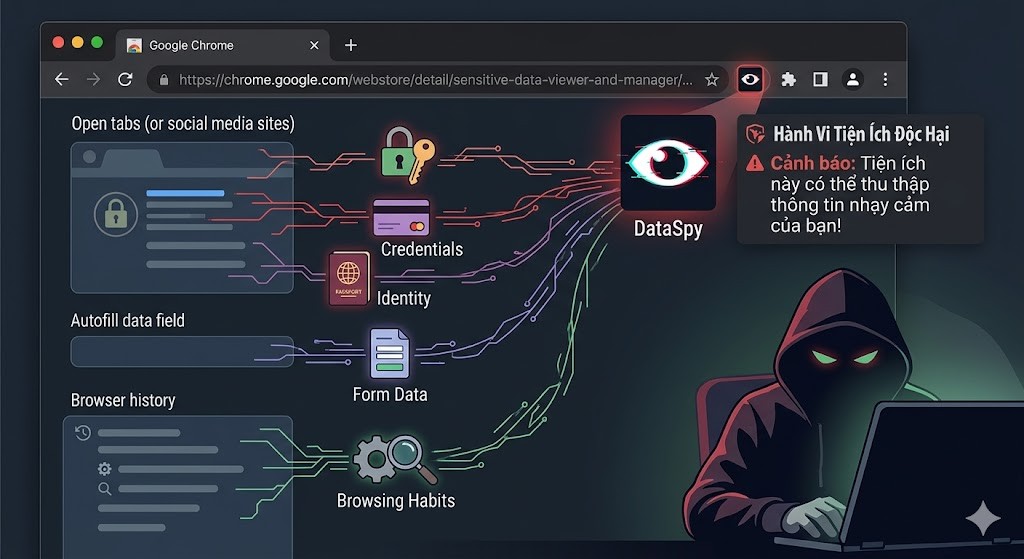Go back with the back arrow
Screen dimensions: 1024x559
(62, 79)
